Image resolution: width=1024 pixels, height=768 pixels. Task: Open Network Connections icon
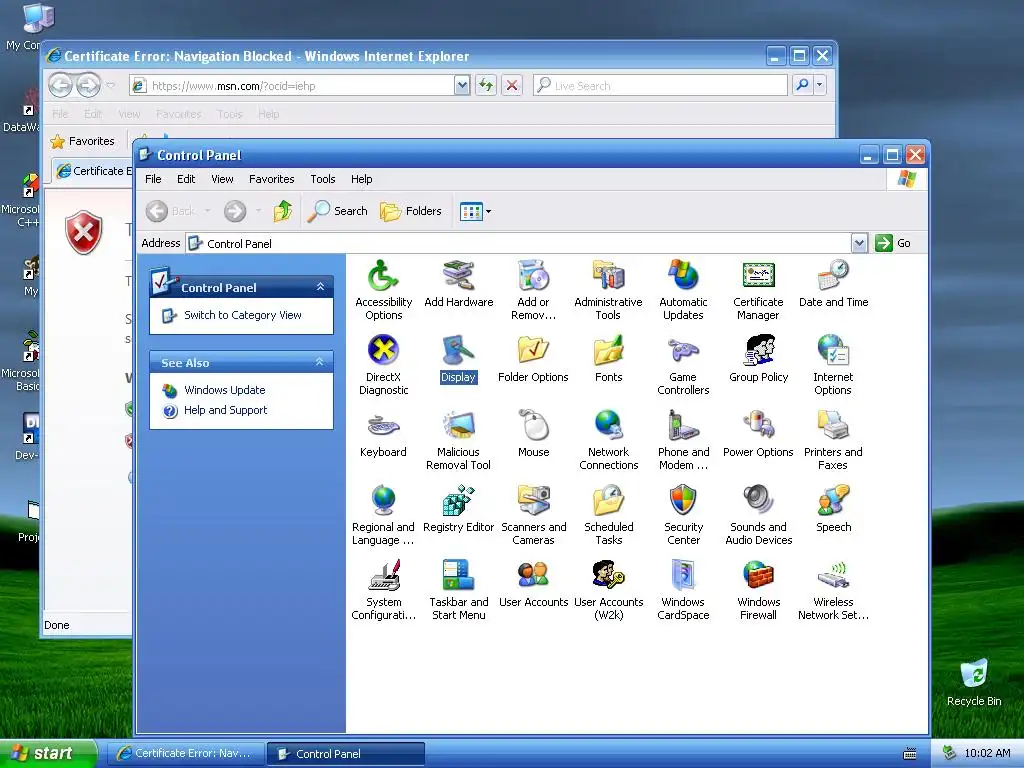pyautogui.click(x=608, y=440)
